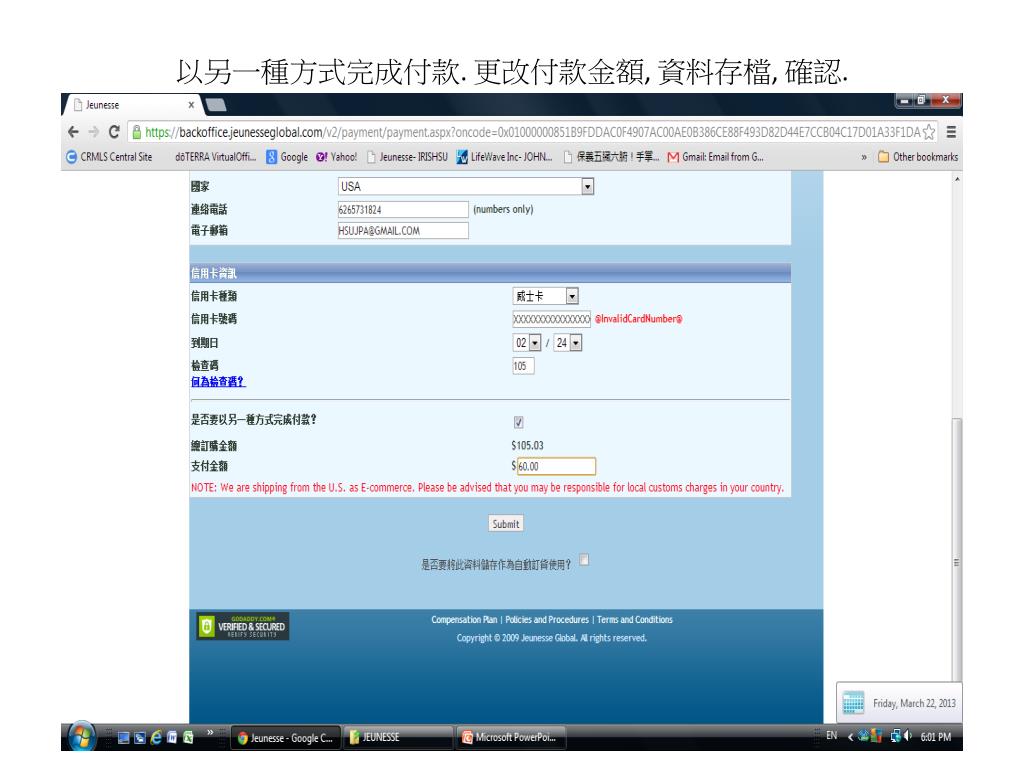The image size is (1024, 768).
Task: Click the Submit button
Action: (x=505, y=524)
